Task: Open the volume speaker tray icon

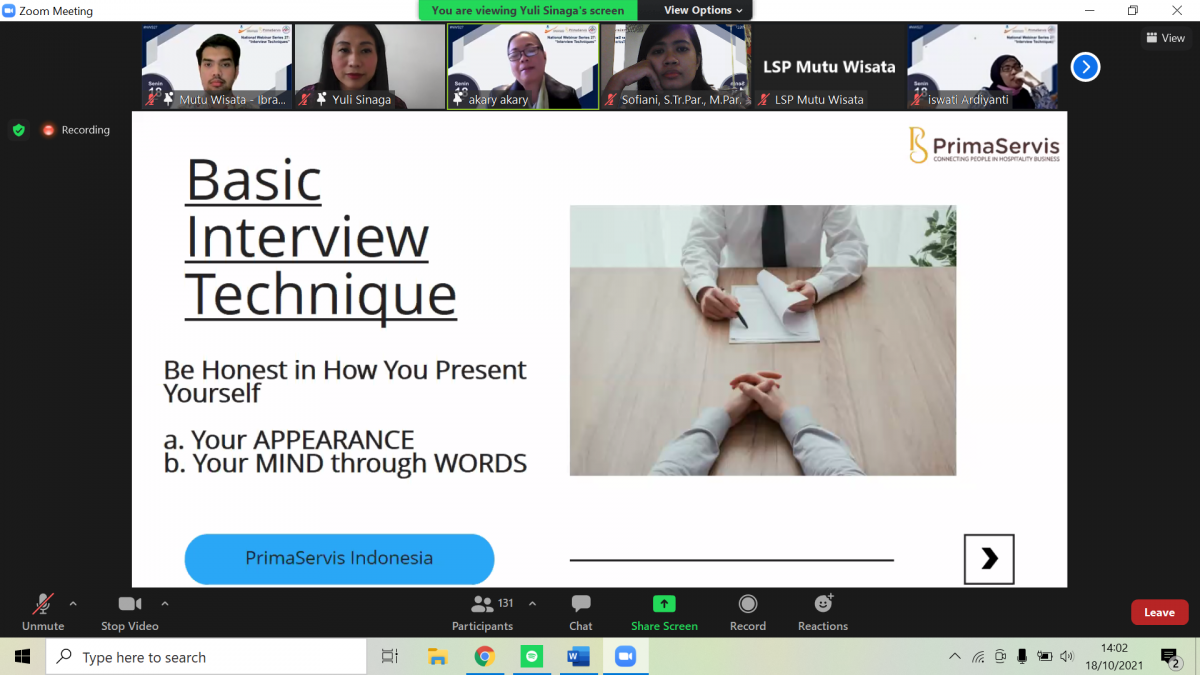Action: pos(1067,657)
